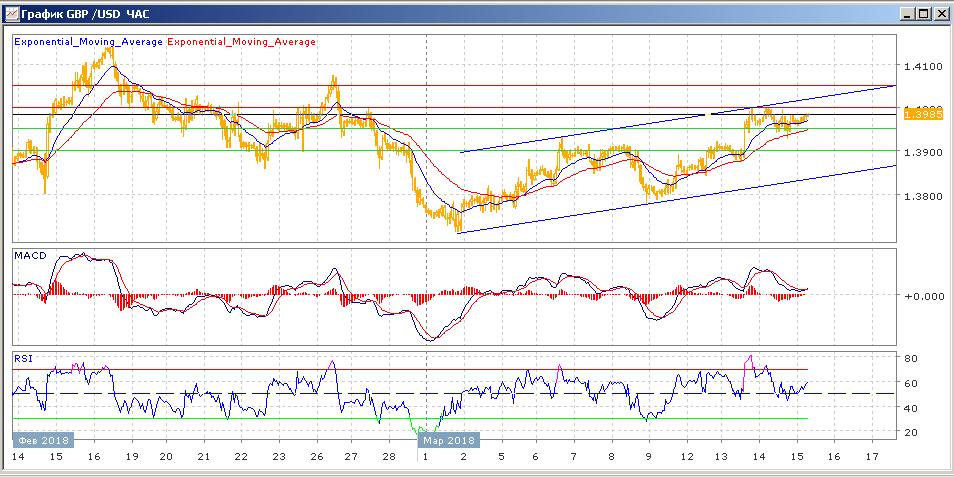954x477 pixels.
Task: Close the GBP/USD chart window
Action: (x=940, y=14)
